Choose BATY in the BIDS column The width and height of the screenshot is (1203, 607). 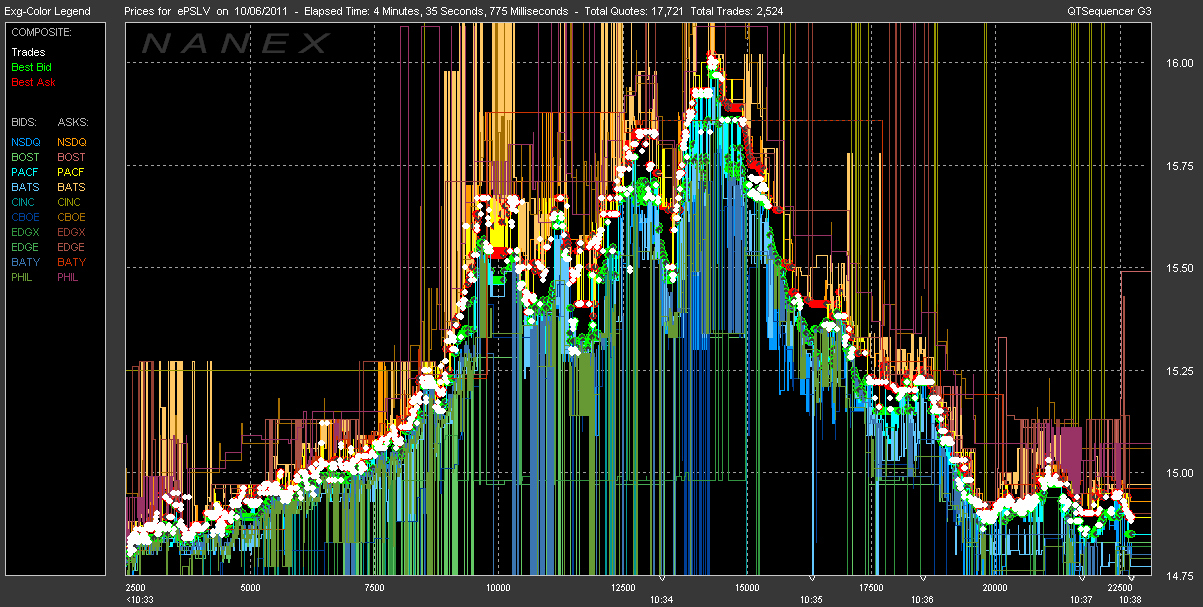point(26,262)
